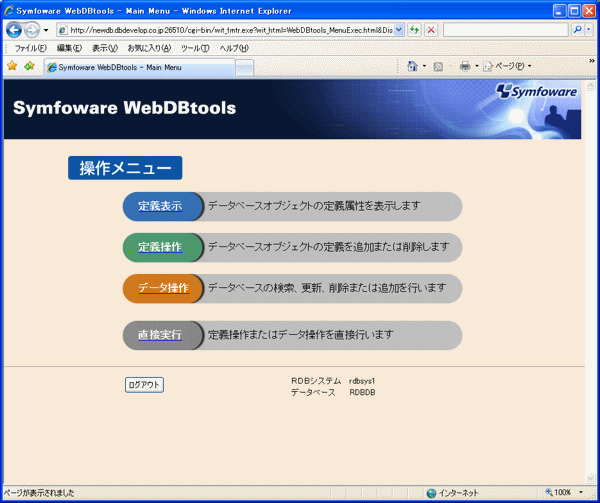Open the 定義操作 link
Viewport: 600px width, 503px height.
160,247
